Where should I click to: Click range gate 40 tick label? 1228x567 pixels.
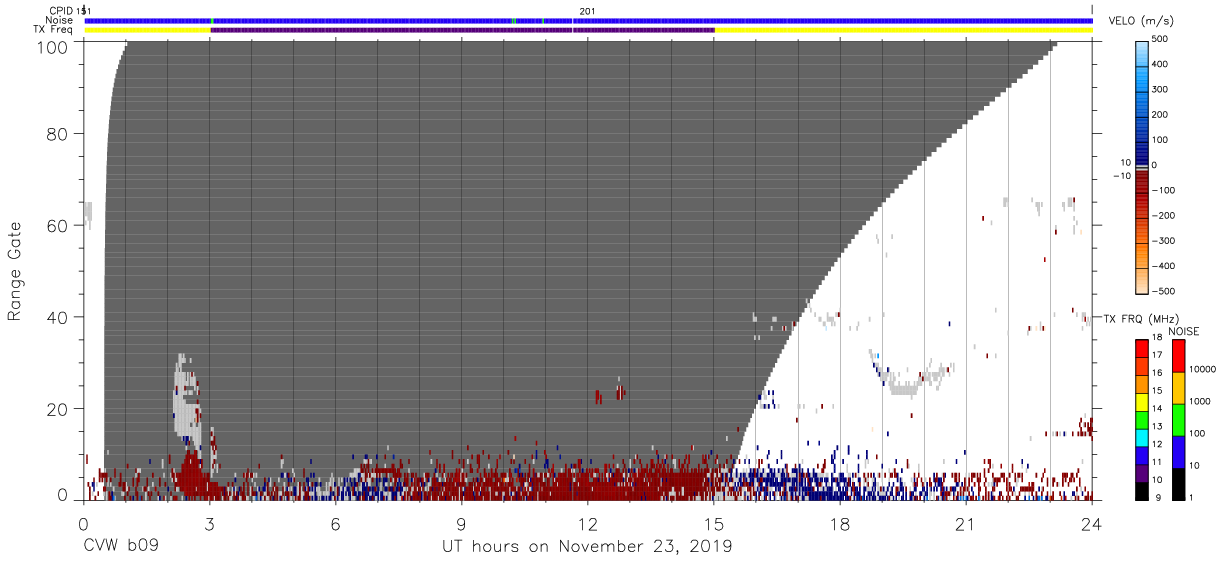(x=57, y=317)
